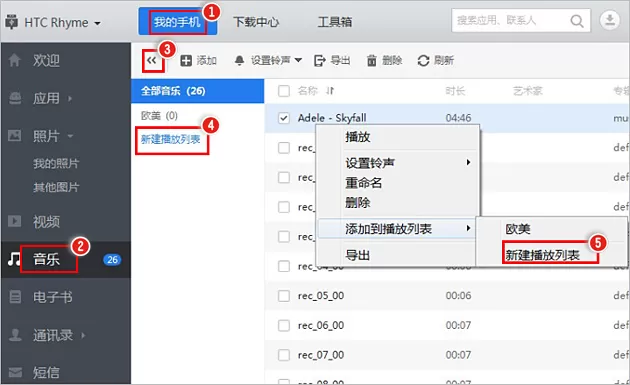Check the checkbox for rec_05_00
The height and width of the screenshot is (385, 630).
(284, 296)
